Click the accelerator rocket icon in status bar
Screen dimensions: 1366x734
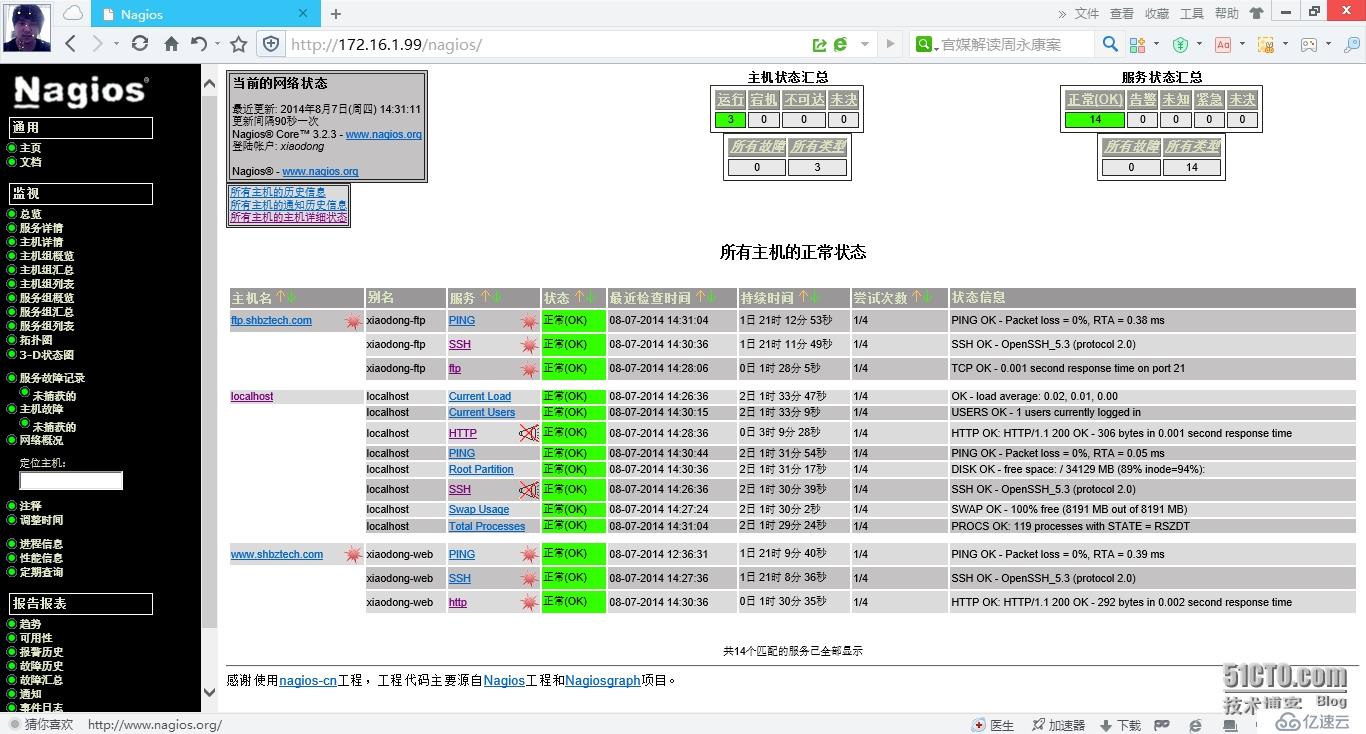point(1037,725)
